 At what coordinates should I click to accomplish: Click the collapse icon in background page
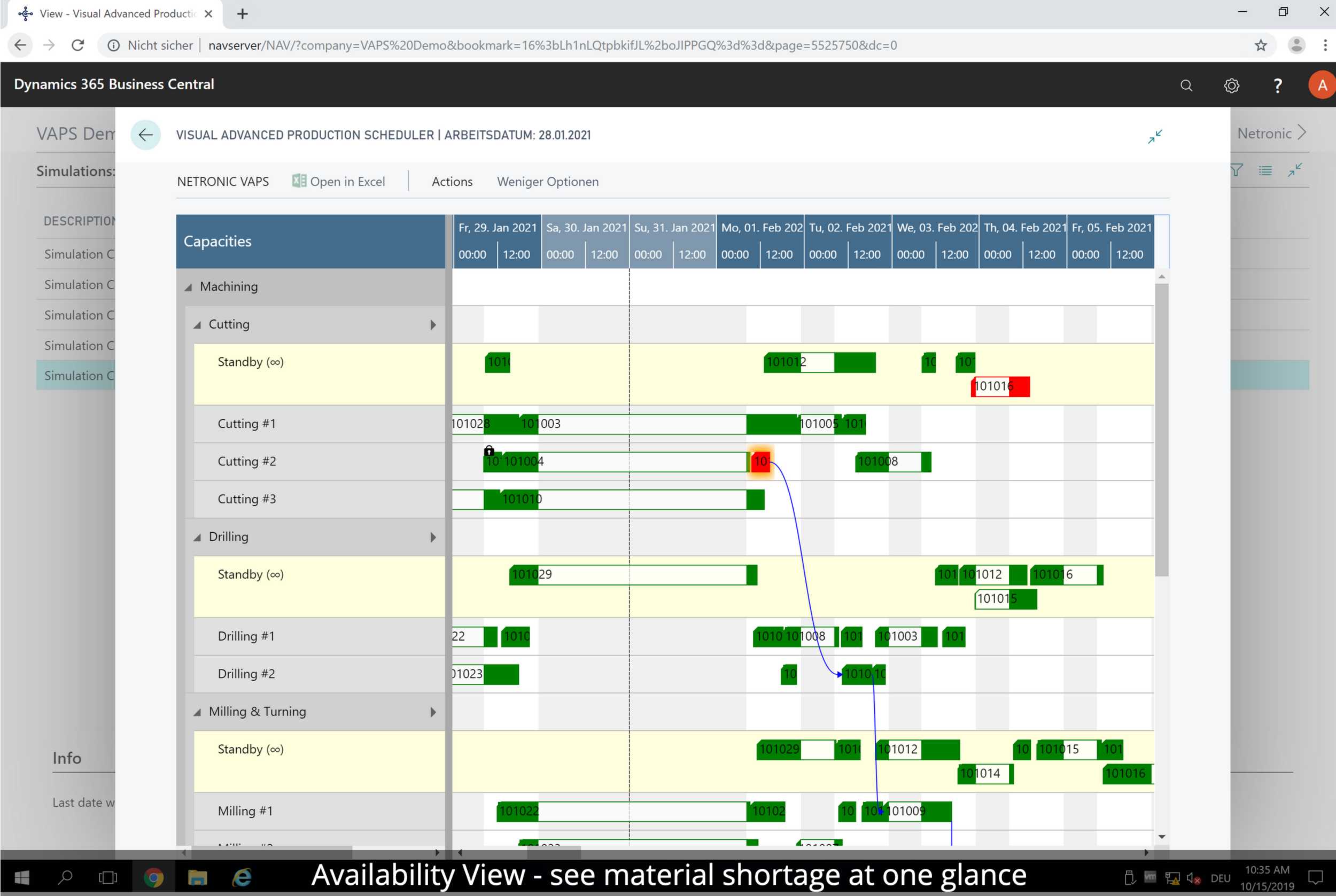(1295, 170)
